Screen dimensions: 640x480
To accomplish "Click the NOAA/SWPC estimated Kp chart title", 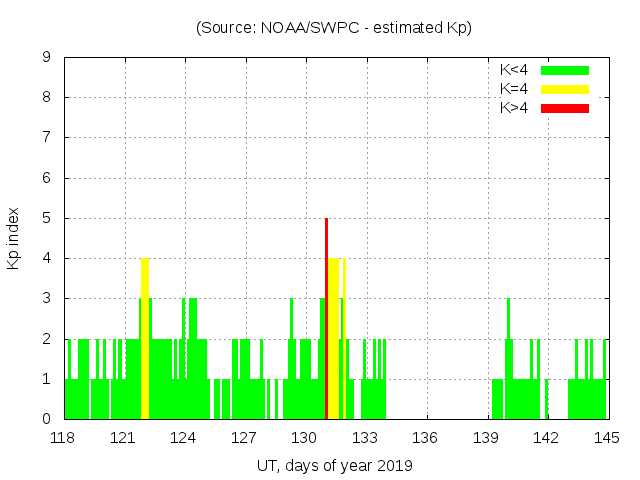I will (x=334, y=28).
